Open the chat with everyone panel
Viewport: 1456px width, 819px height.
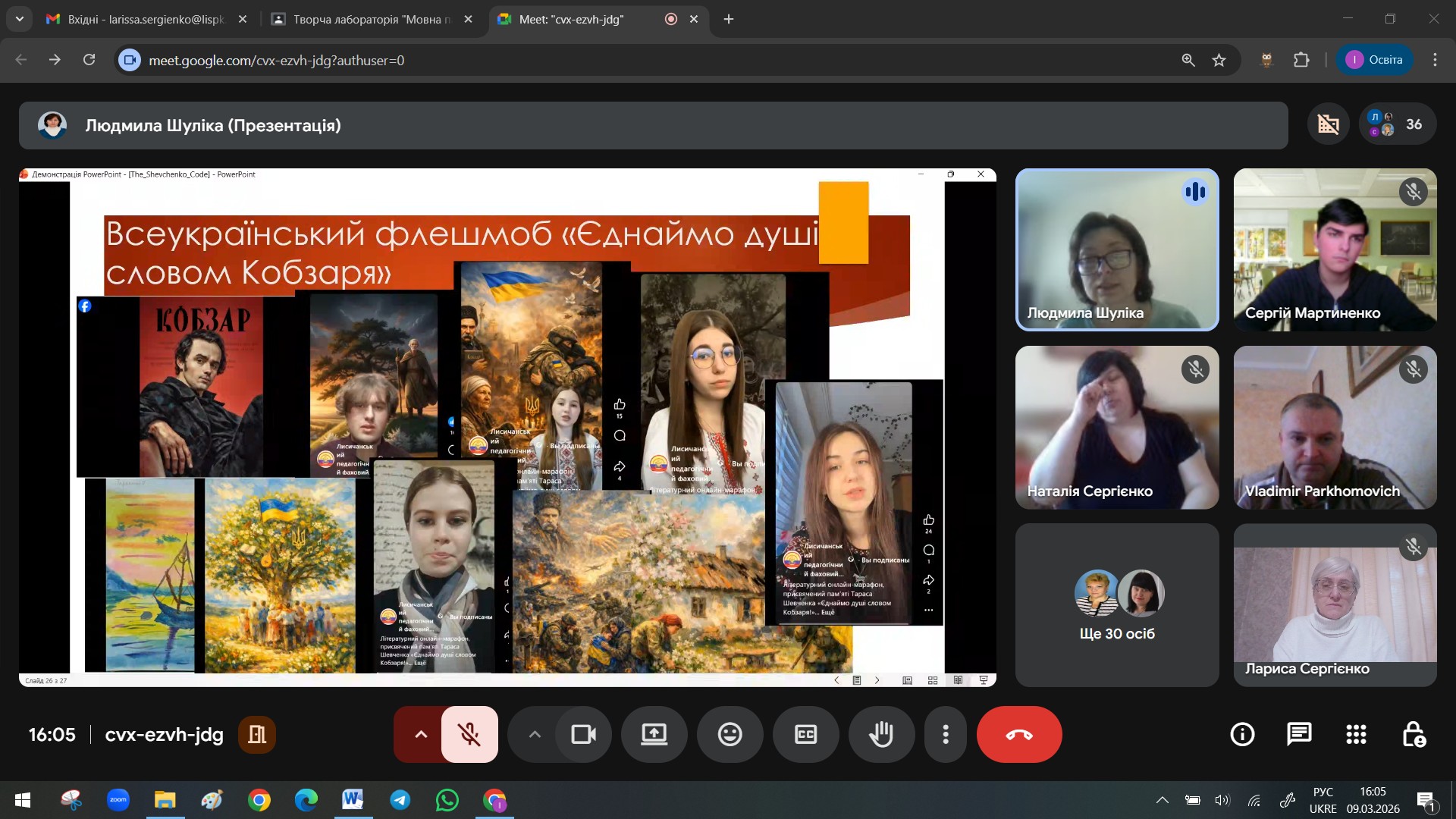pyautogui.click(x=1299, y=734)
